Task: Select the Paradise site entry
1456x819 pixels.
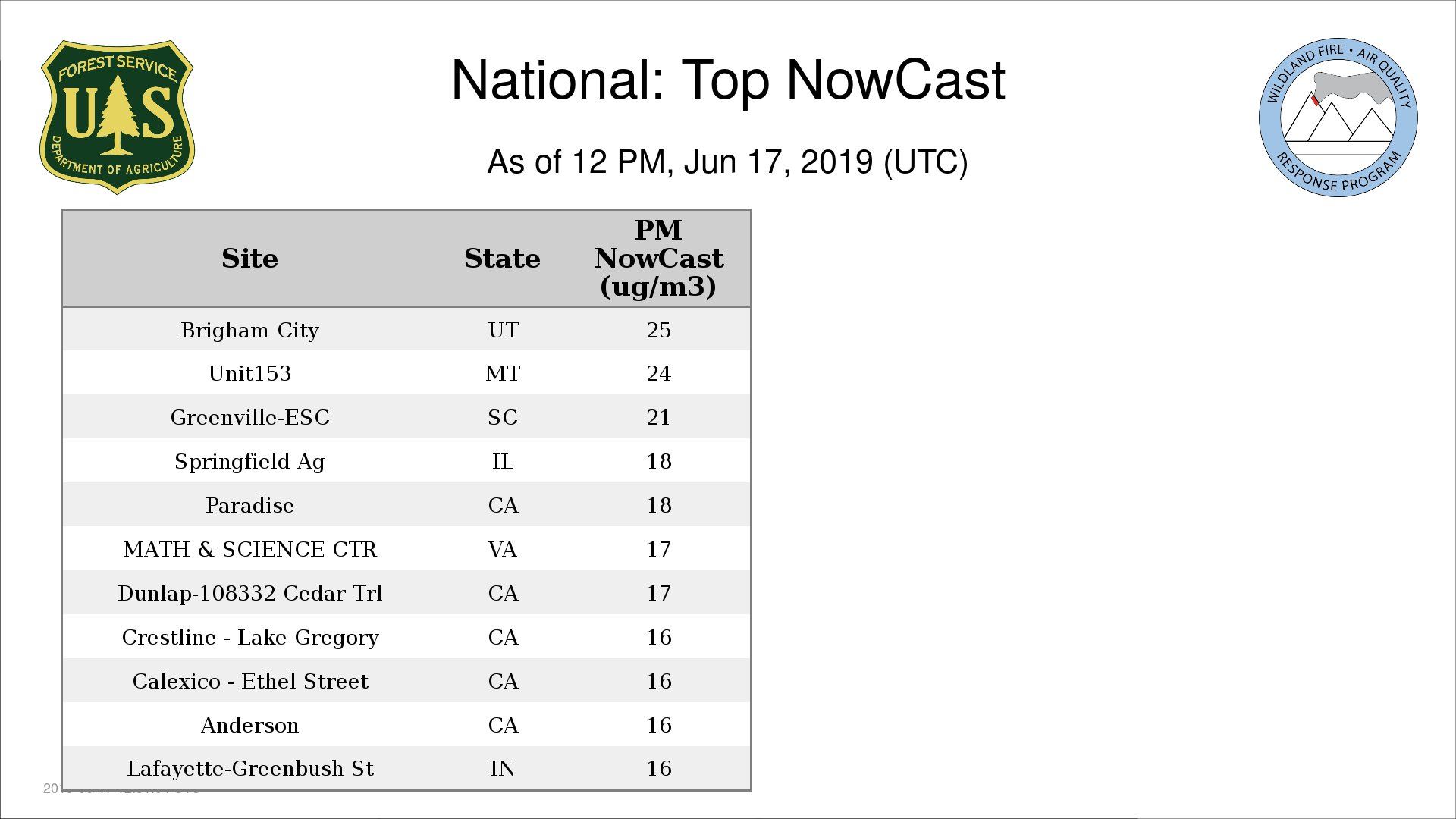Action: (x=249, y=506)
